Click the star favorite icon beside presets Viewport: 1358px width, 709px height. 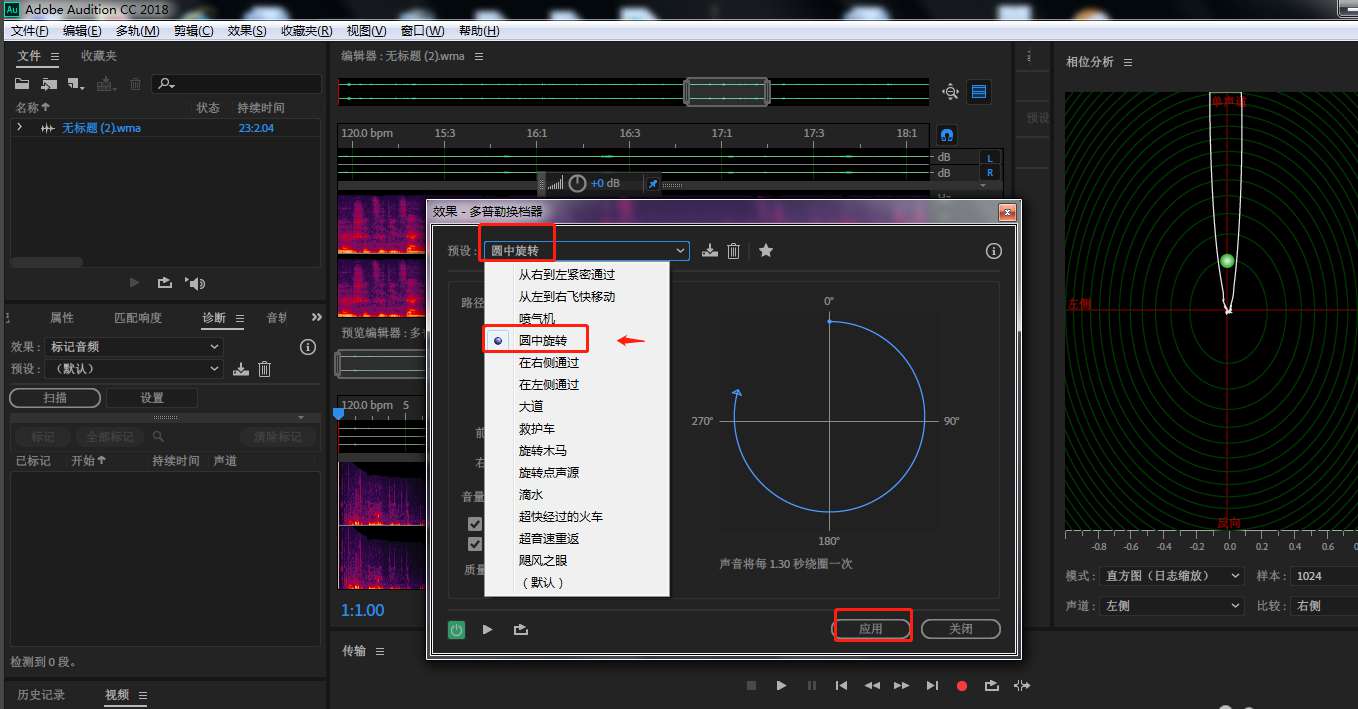[x=765, y=250]
